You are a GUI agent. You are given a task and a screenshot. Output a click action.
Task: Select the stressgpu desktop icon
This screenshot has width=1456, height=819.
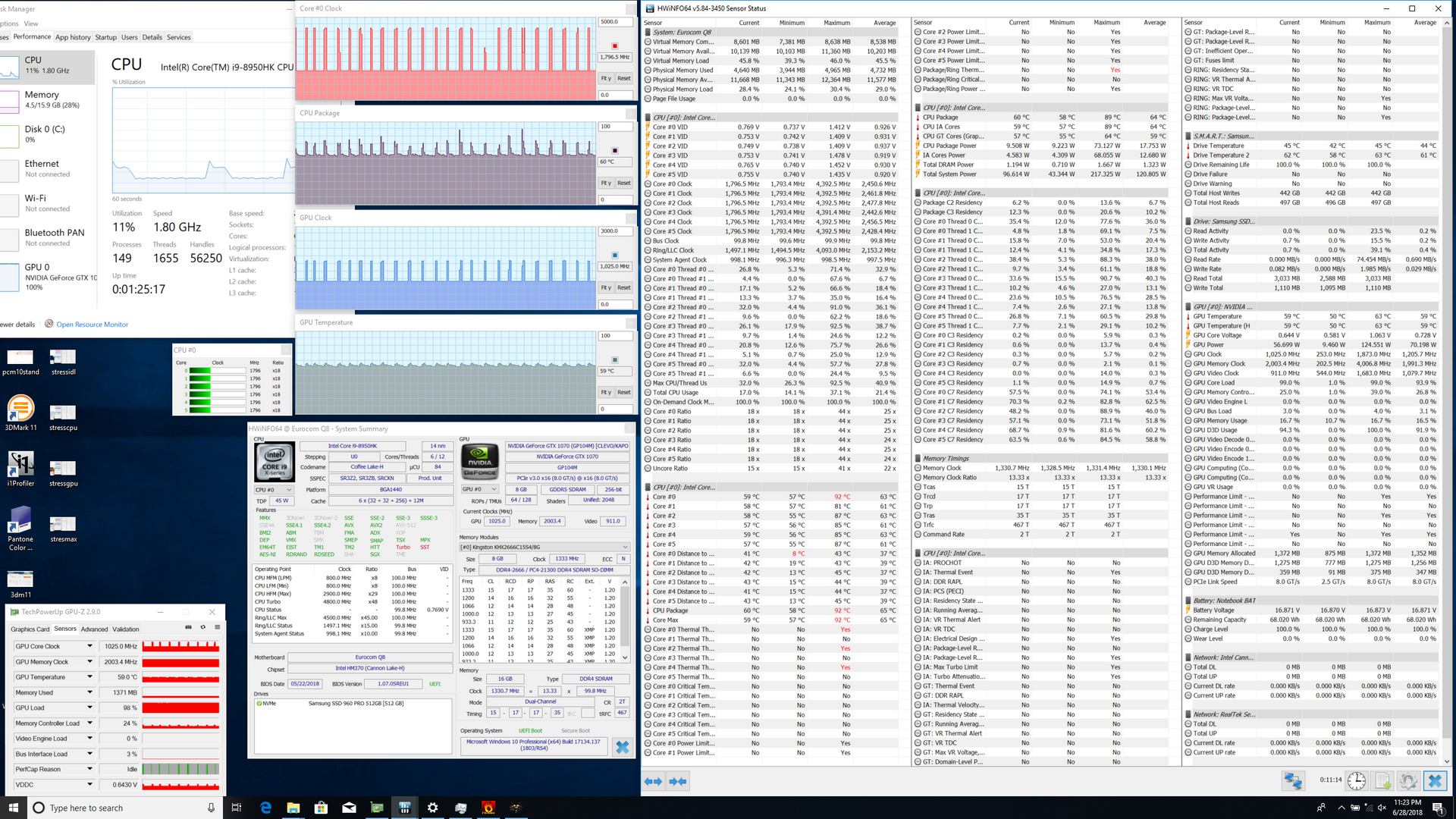(x=64, y=472)
